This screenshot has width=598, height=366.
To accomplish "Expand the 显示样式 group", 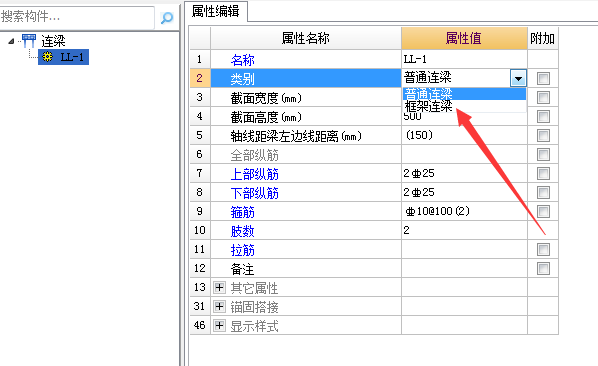I will pyautogui.click(x=219, y=326).
